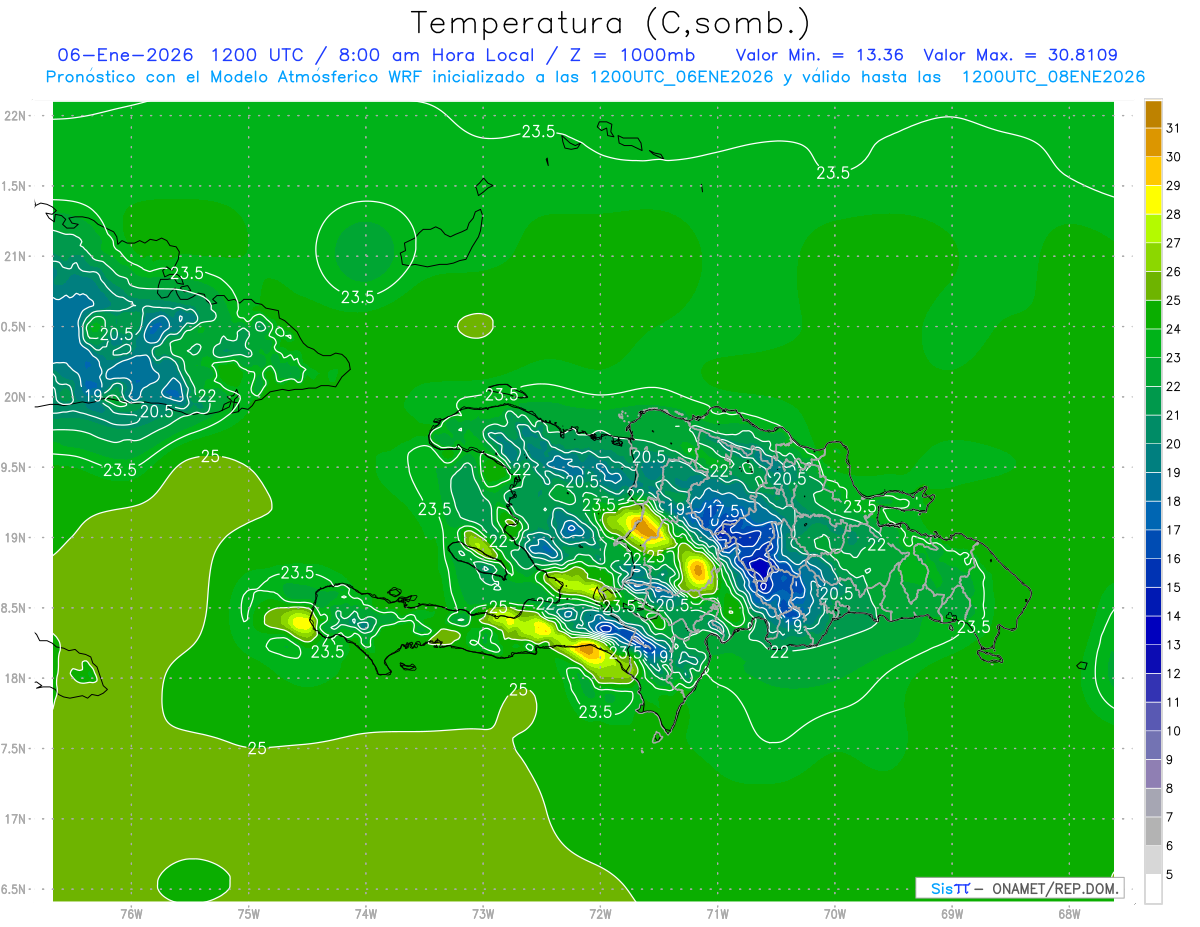This screenshot has height=927, width=1200.
Task: Click 'Valor Min. = 13.36'
Action: (819, 55)
